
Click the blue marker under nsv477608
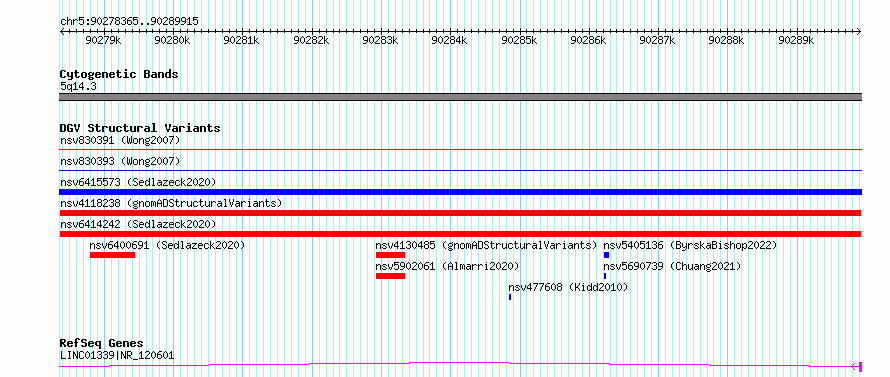pos(510,297)
